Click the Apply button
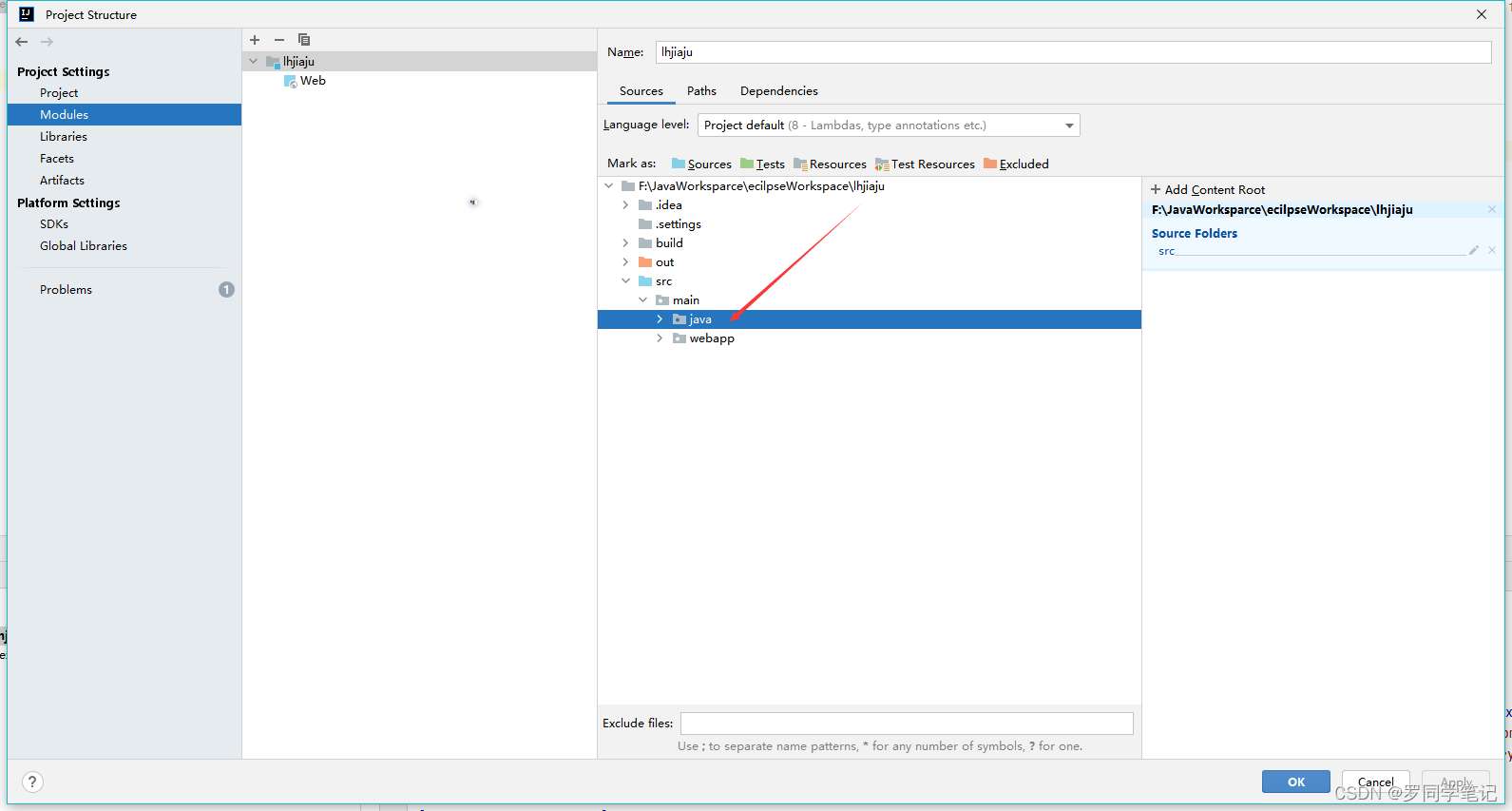Image resolution: width=1512 pixels, height=811 pixels. pyautogui.click(x=1456, y=782)
